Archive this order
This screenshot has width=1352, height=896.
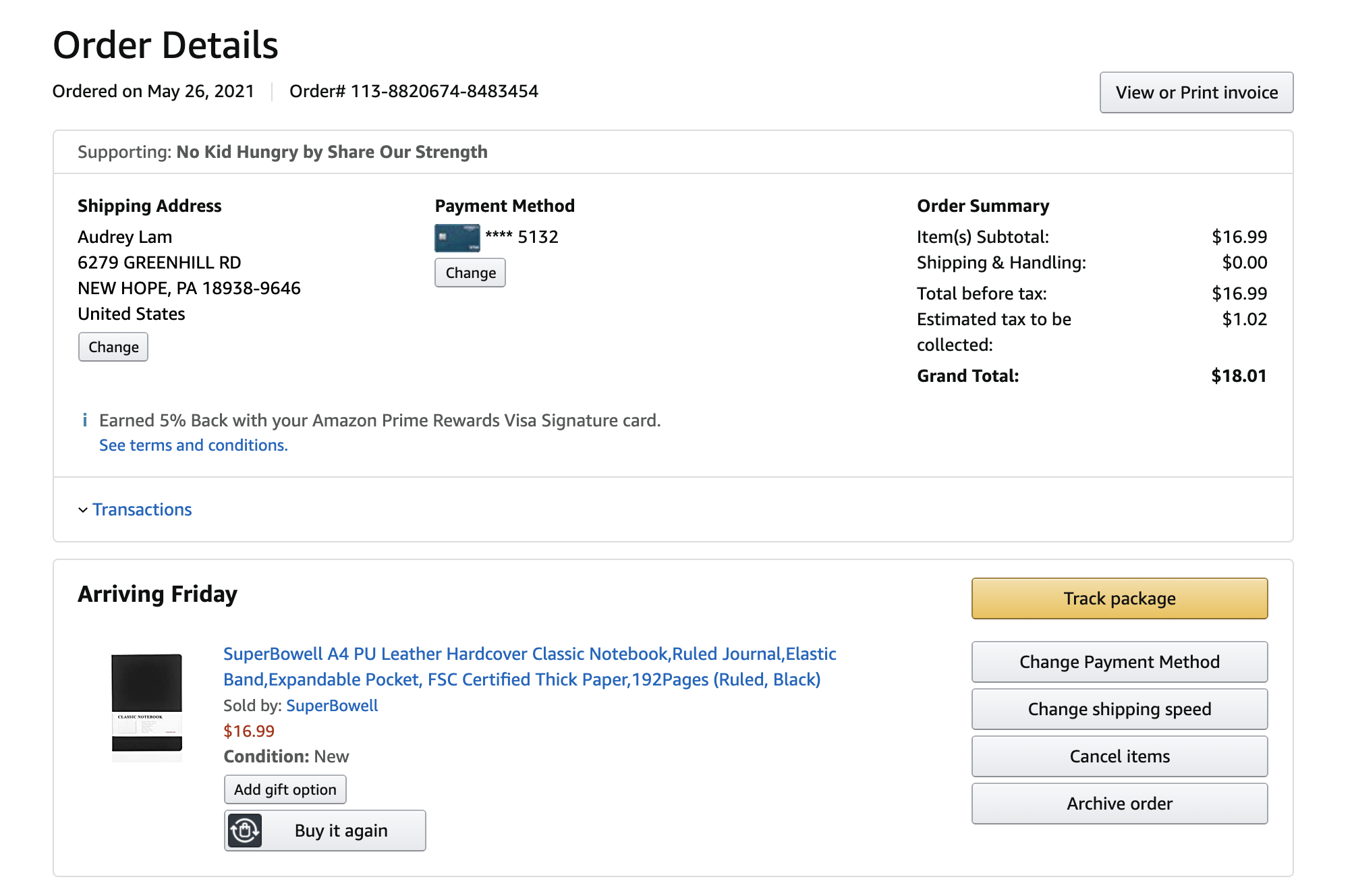(x=1119, y=804)
